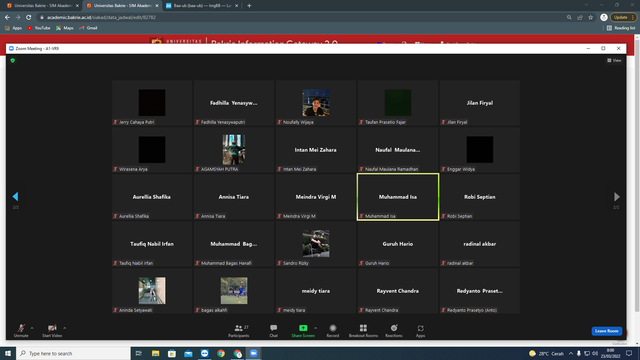Switch to second Universitas Bakrie browser tab
This screenshot has width=640, height=360.
click(x=122, y=6)
